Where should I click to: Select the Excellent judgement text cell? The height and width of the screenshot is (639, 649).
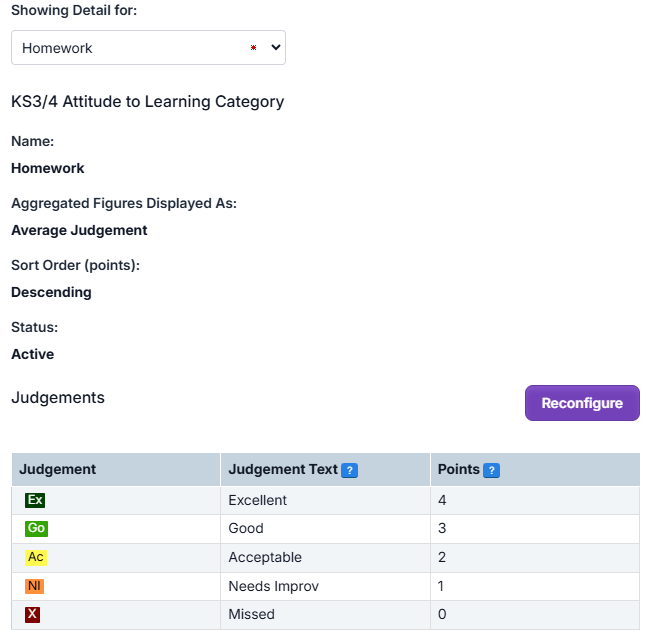tap(257, 500)
